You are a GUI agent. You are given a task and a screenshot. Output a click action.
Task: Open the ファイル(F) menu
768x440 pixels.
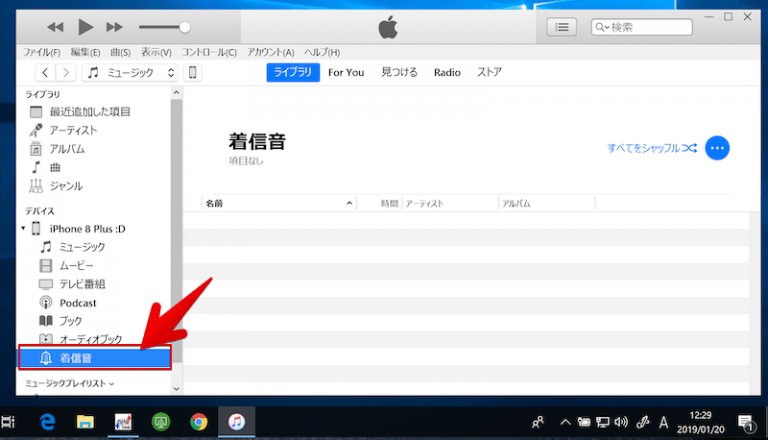pyautogui.click(x=42, y=52)
